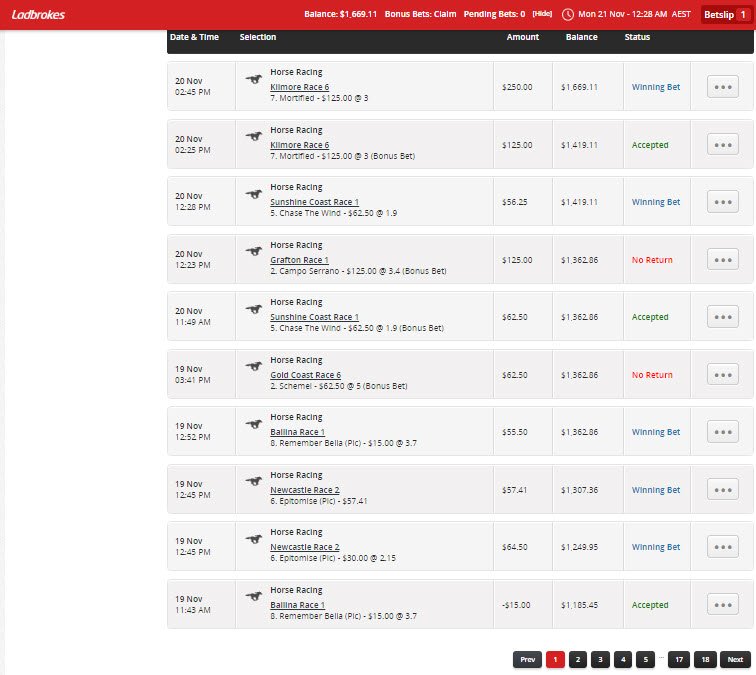Viewport: 756px width, 675px height.
Task: Click the No Return status for Grafton Race 1
Action: (652, 260)
